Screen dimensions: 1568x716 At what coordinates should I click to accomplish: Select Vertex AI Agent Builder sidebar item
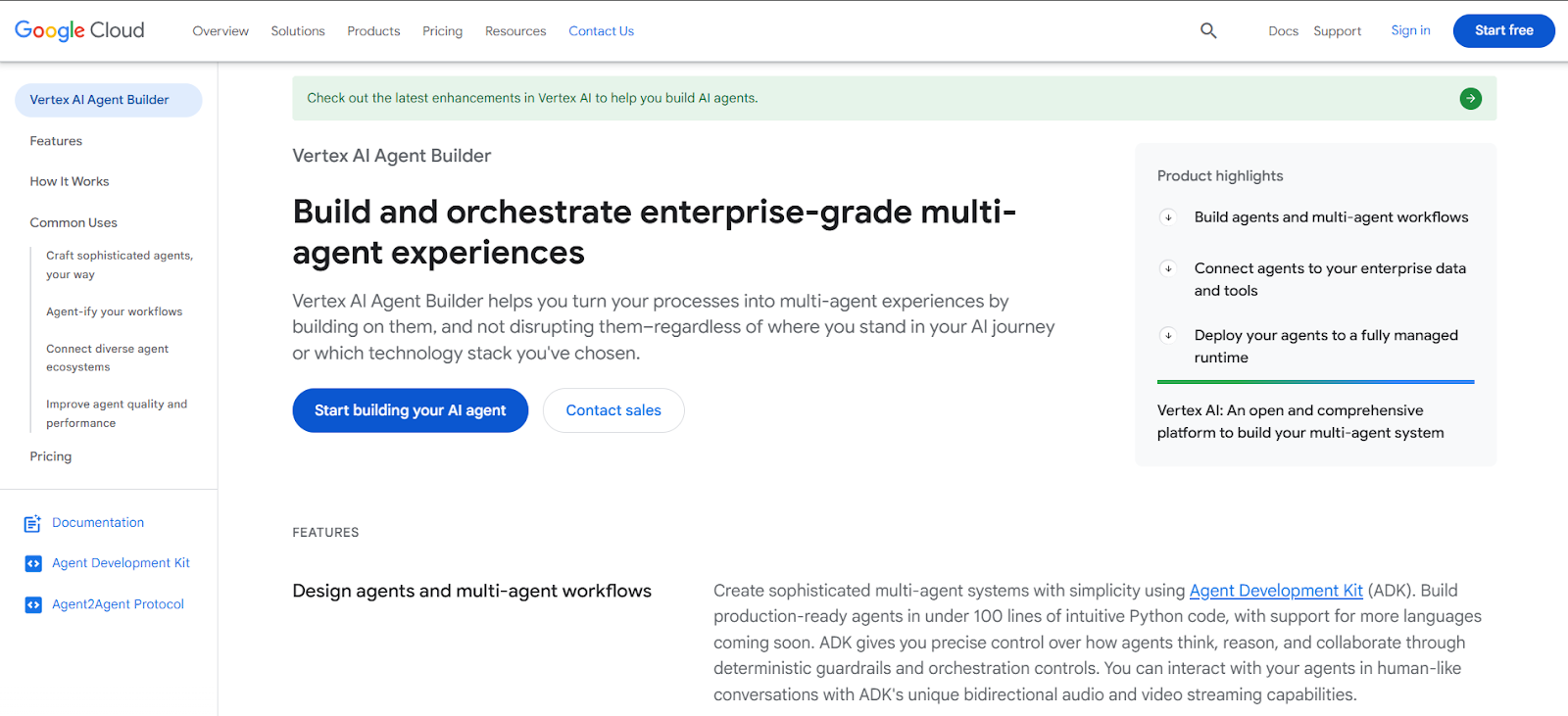[x=108, y=100]
